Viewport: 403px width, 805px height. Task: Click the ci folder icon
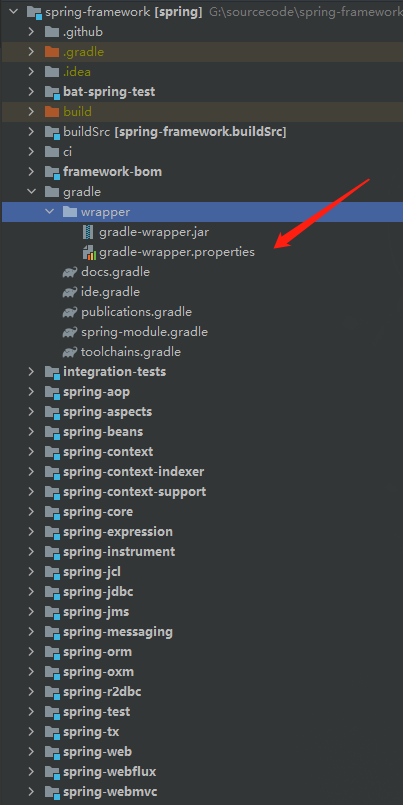pyautogui.click(x=52, y=152)
